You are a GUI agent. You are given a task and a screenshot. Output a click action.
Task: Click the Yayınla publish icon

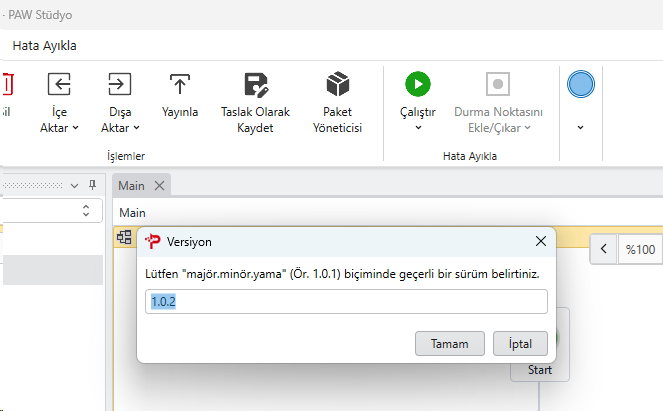coord(180,84)
